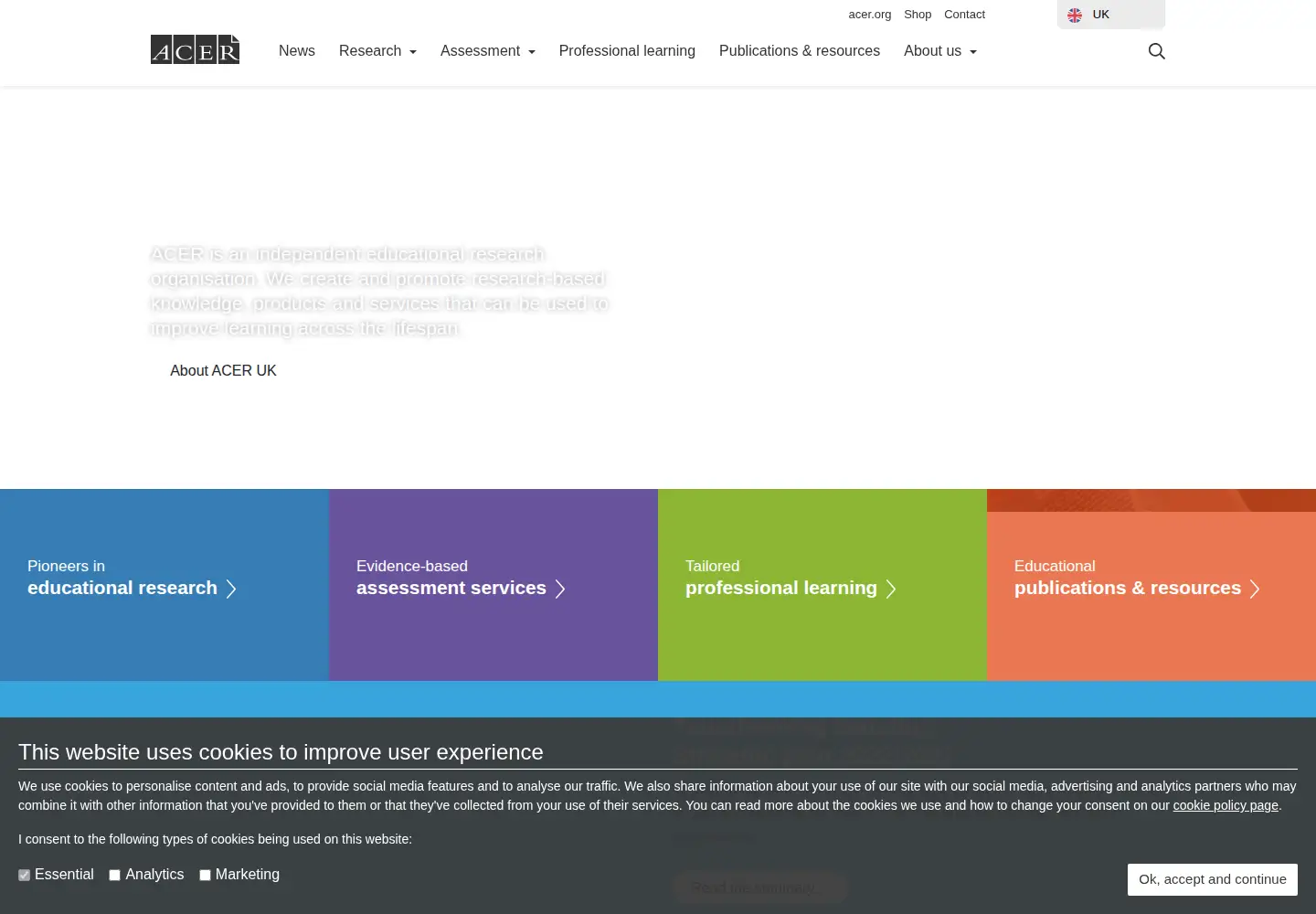Click Ok, accept and continue
1316x914 pixels.
click(1212, 879)
